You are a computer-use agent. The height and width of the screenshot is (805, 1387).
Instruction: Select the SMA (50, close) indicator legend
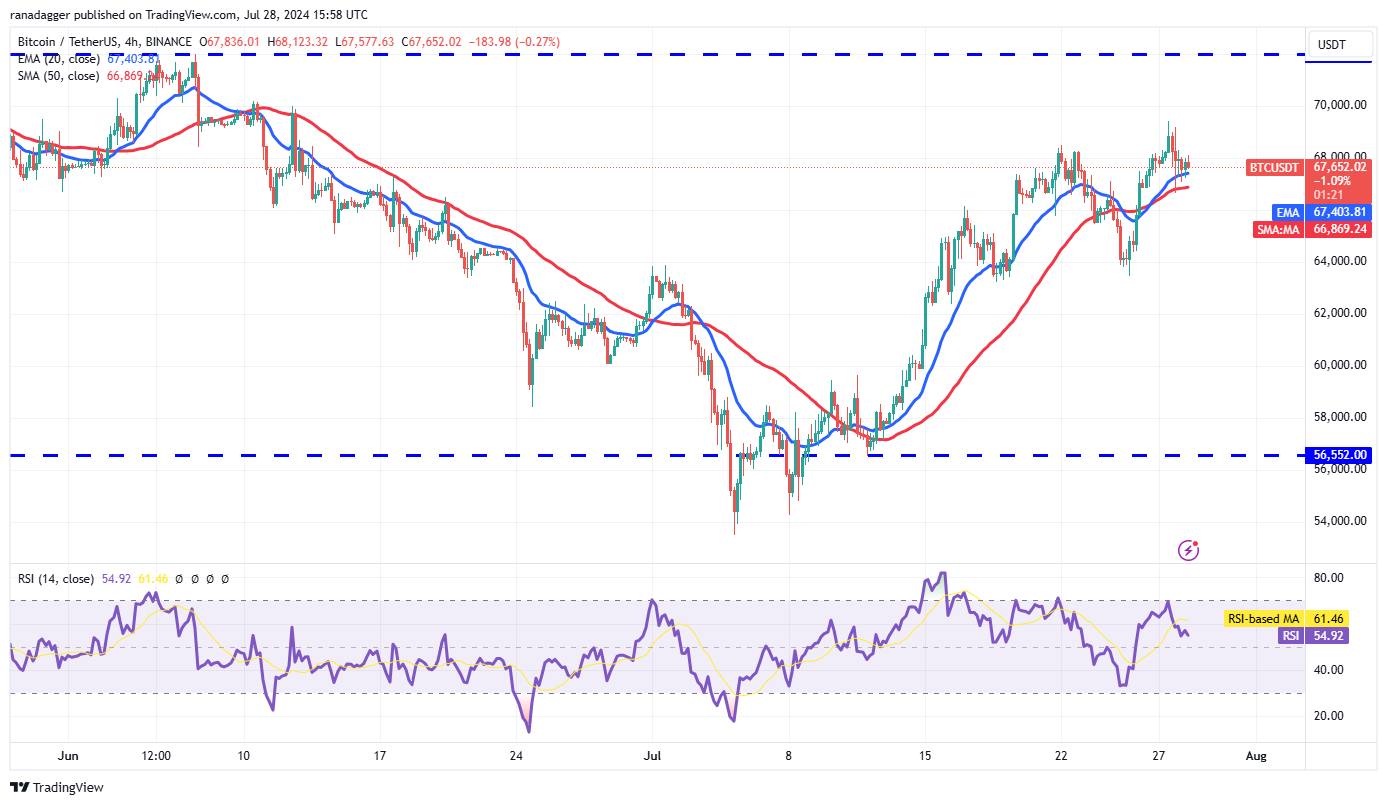click(x=57, y=76)
